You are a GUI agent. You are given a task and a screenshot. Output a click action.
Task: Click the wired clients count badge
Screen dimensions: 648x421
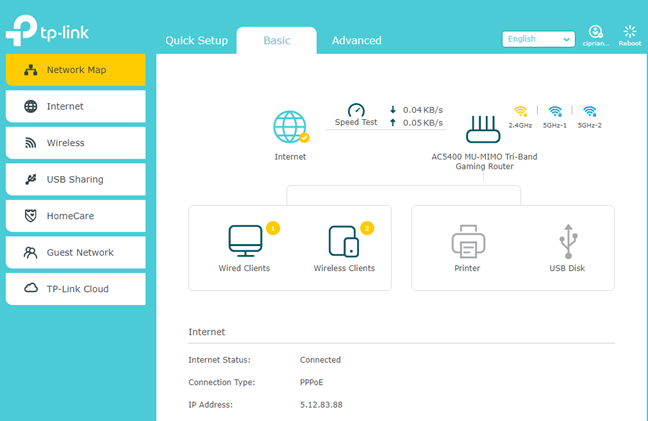click(x=273, y=228)
